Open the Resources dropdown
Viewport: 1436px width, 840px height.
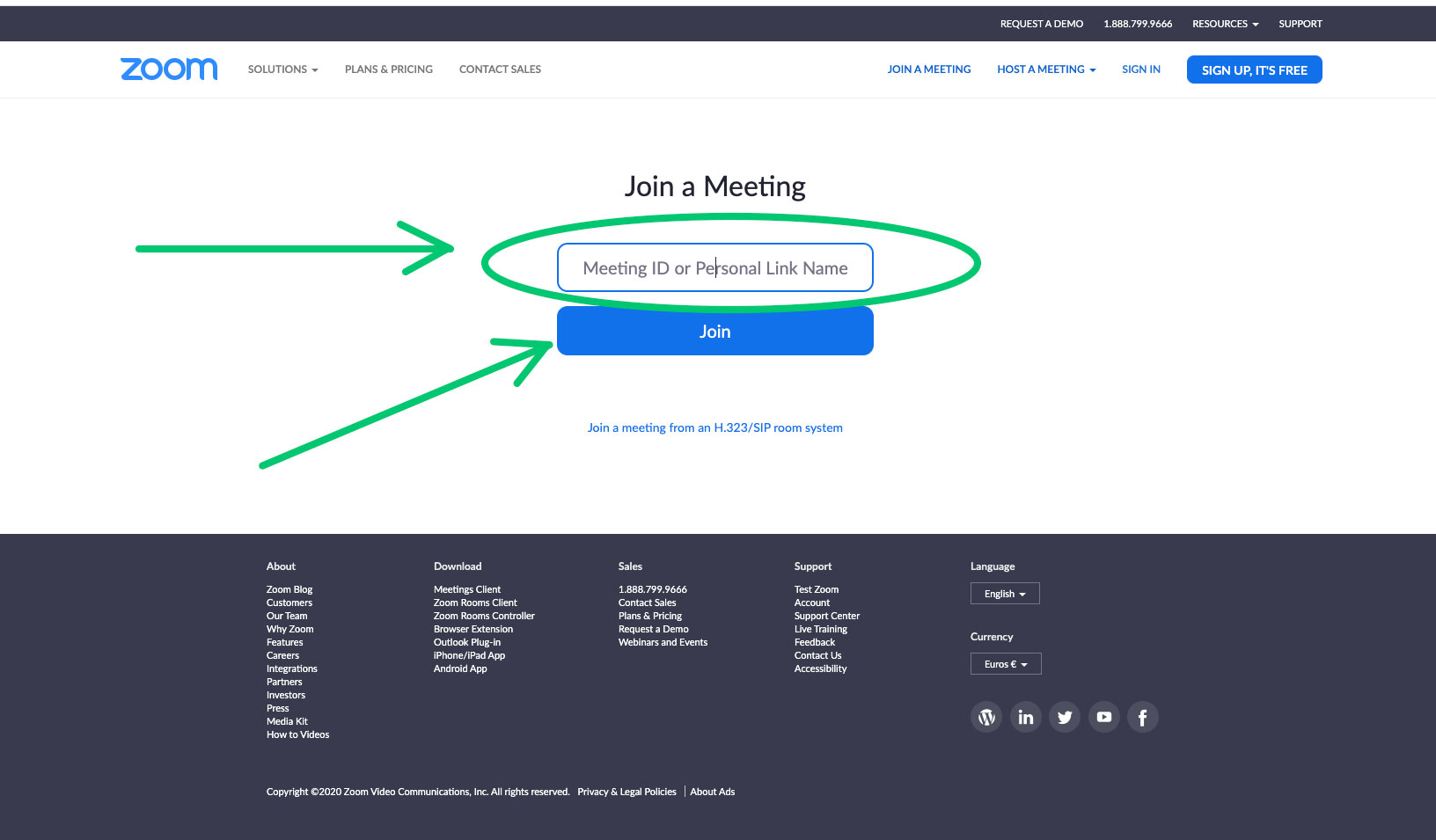pyautogui.click(x=1225, y=24)
